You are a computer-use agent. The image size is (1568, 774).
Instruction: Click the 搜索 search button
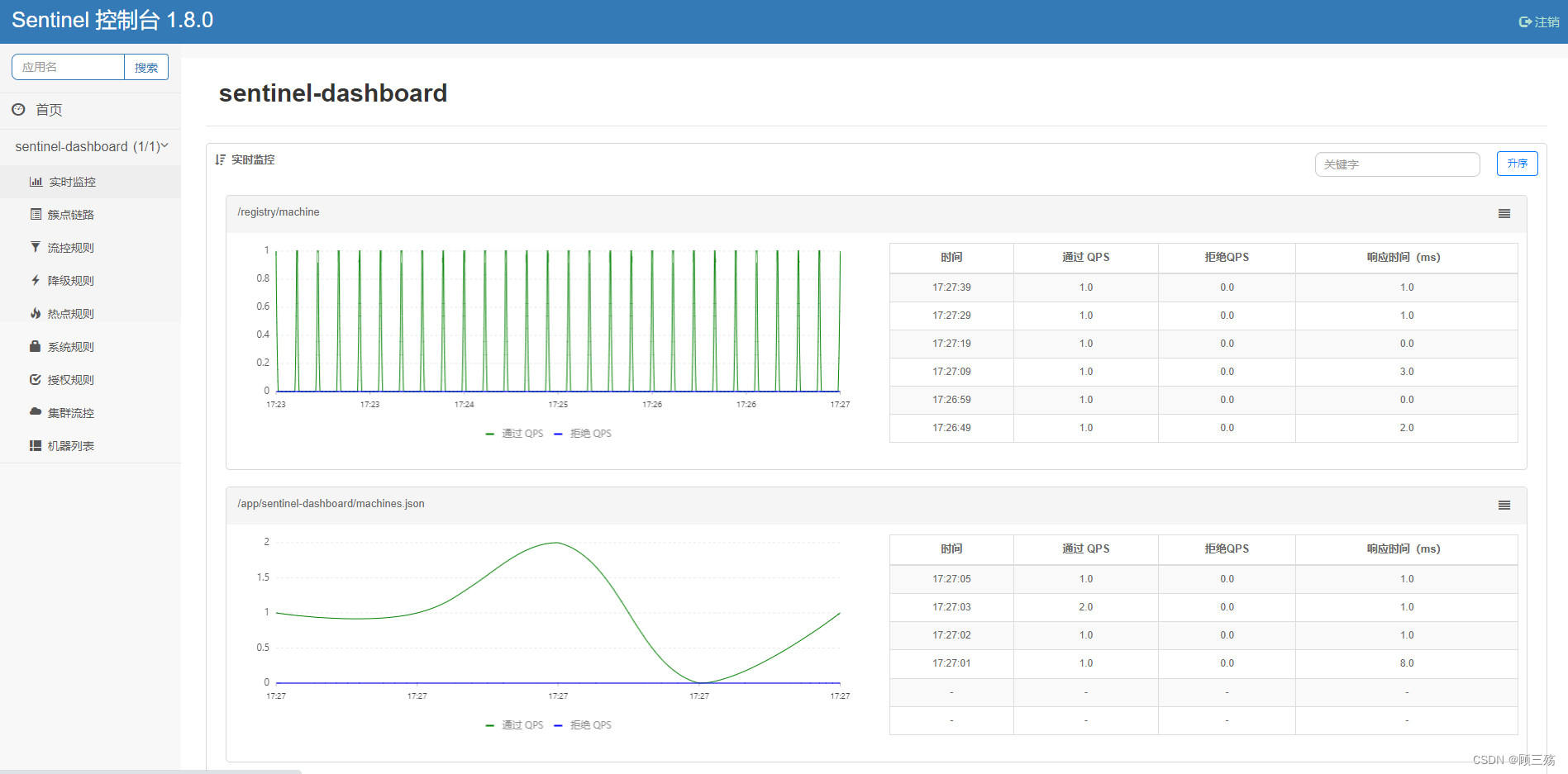(x=146, y=67)
